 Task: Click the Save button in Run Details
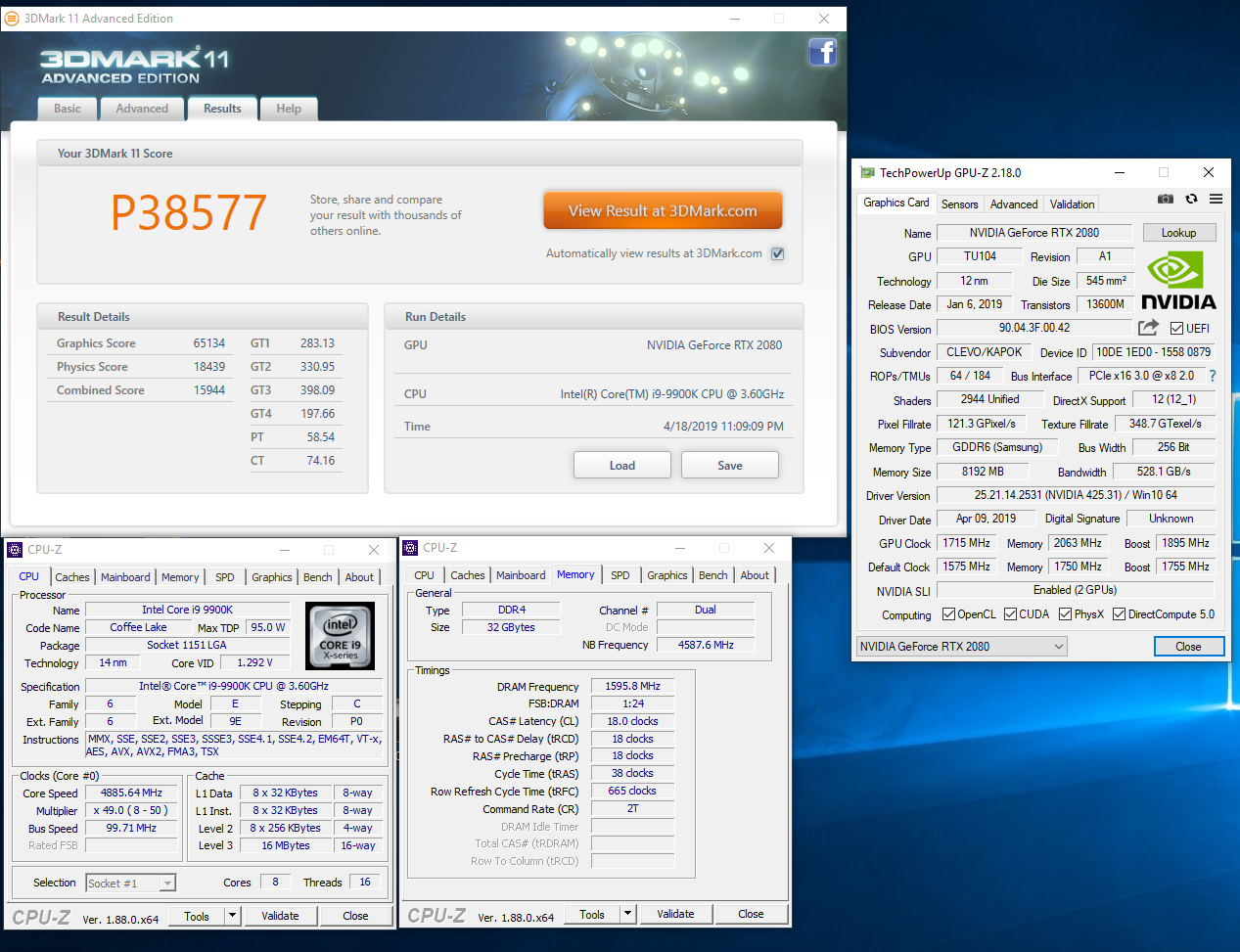730,465
